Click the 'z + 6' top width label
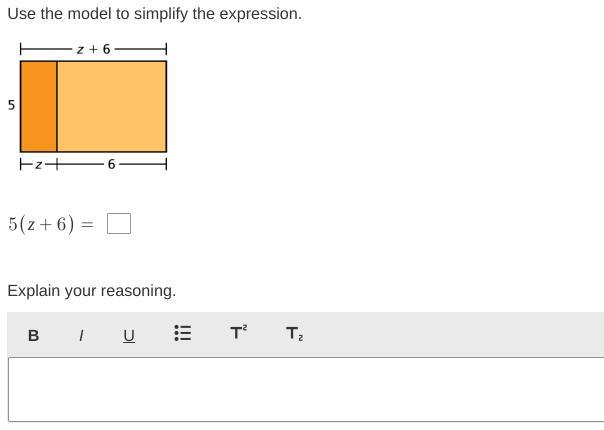604x430 pixels. click(x=93, y=48)
